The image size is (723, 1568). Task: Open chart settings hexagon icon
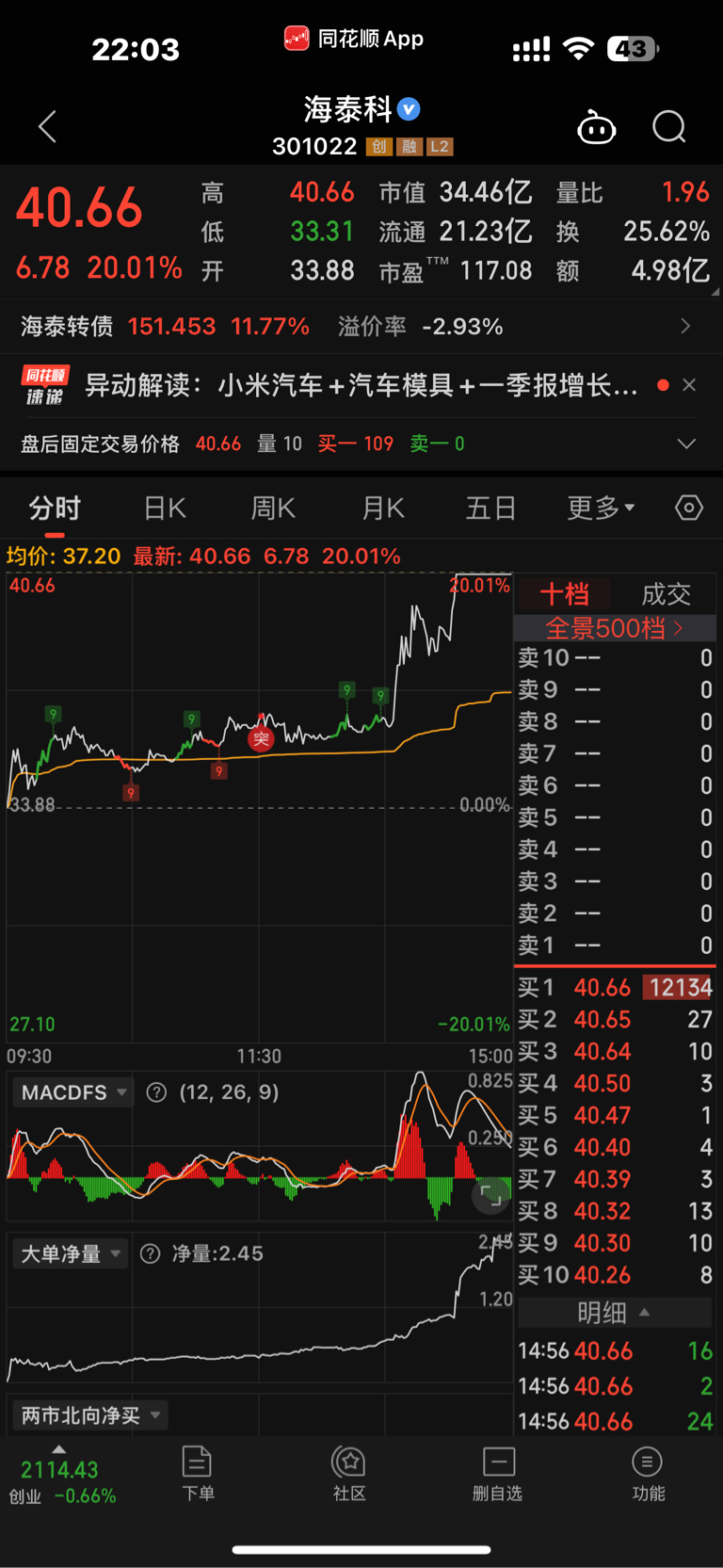pyautogui.click(x=689, y=508)
